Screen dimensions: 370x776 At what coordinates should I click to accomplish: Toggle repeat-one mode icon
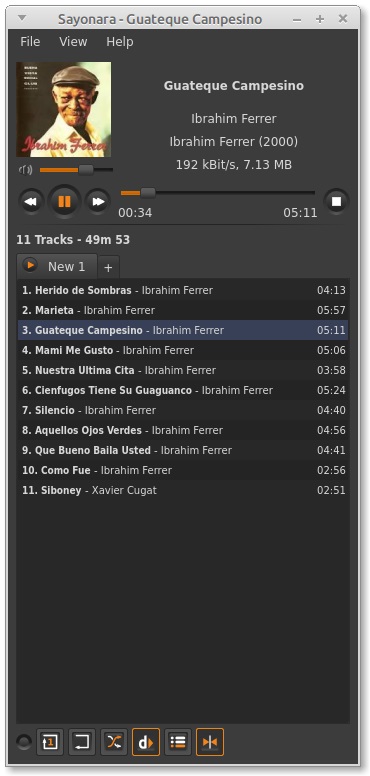(49, 742)
